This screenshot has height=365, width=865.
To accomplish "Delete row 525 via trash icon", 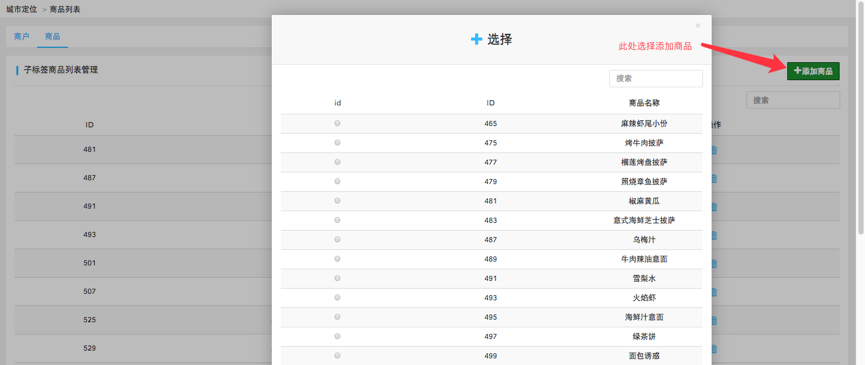I will click(x=713, y=320).
